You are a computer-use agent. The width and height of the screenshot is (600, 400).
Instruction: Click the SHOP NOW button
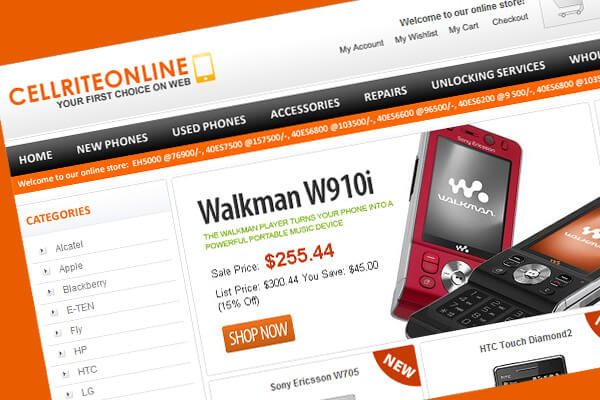[x=258, y=333]
